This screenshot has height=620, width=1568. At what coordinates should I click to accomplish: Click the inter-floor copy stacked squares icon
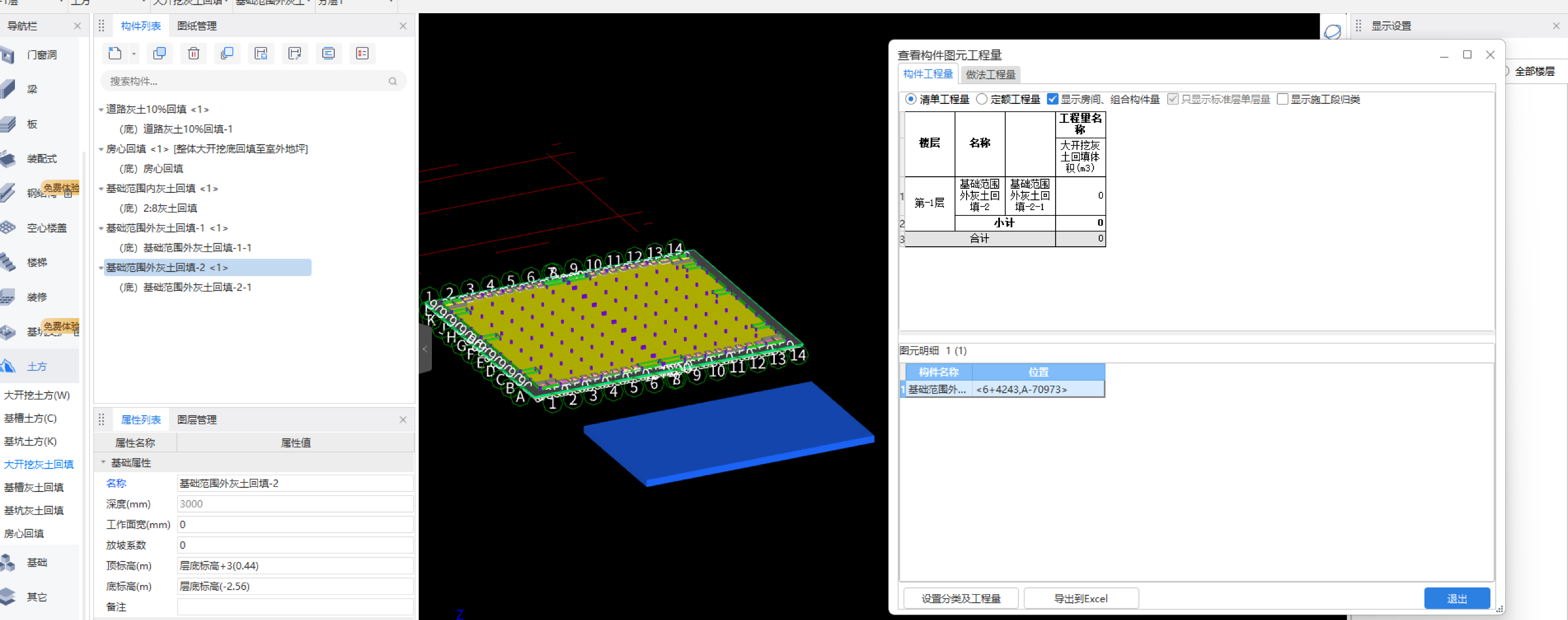(227, 53)
